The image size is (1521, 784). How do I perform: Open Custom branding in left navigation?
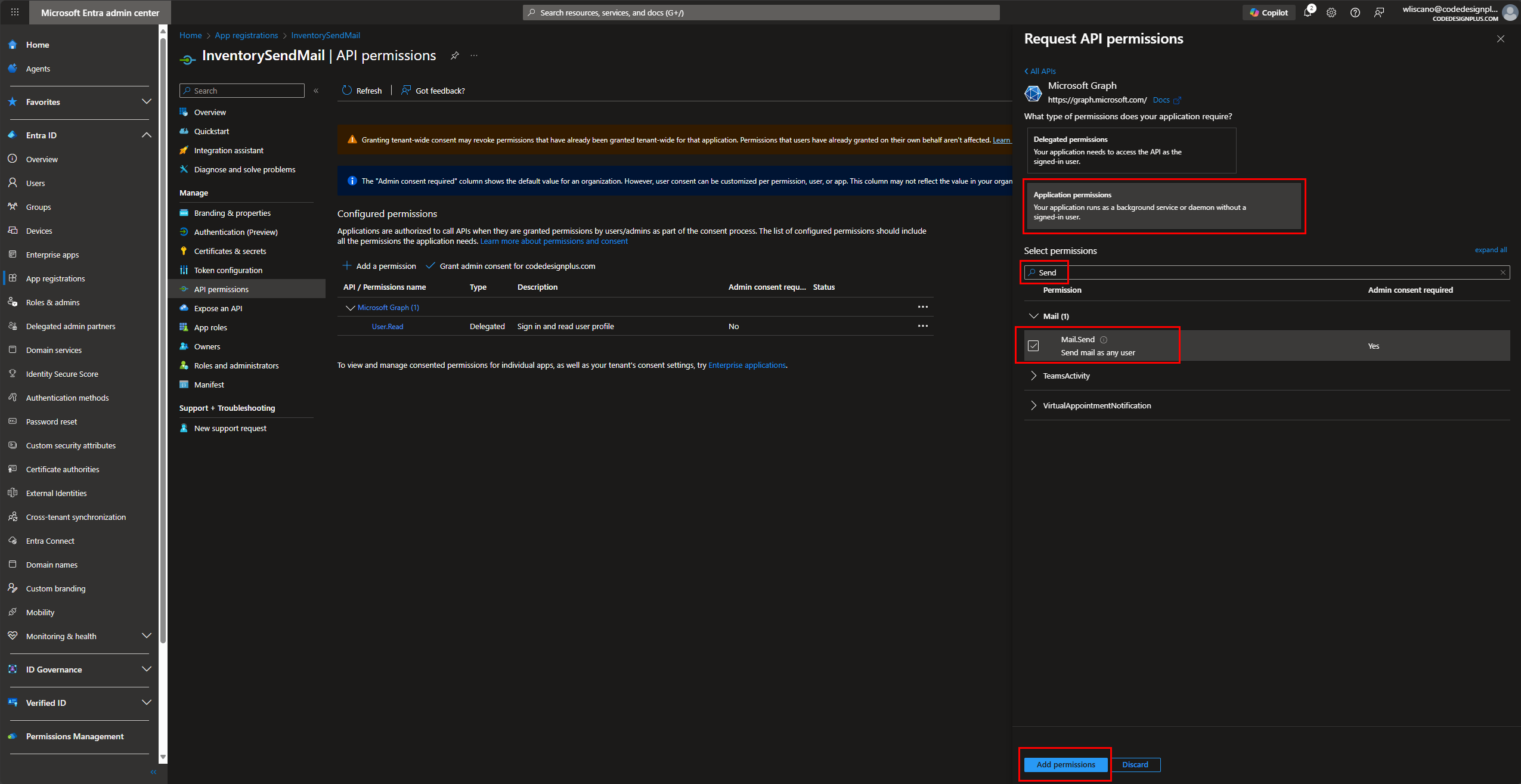point(55,588)
